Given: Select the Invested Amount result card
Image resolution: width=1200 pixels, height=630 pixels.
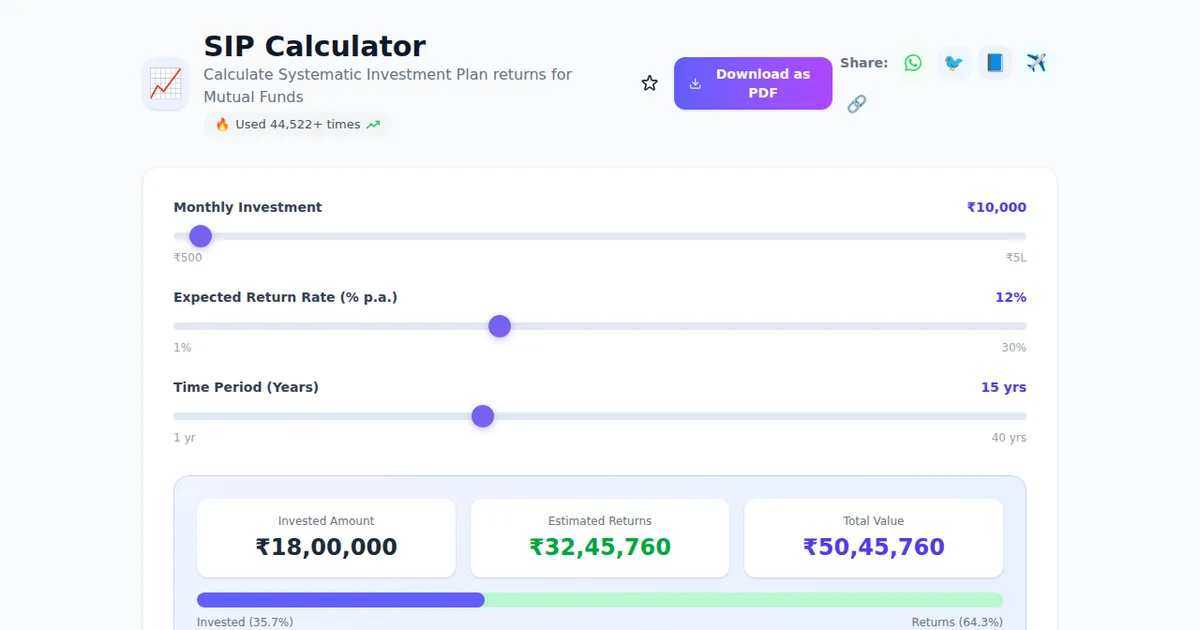Looking at the screenshot, I should pos(326,538).
